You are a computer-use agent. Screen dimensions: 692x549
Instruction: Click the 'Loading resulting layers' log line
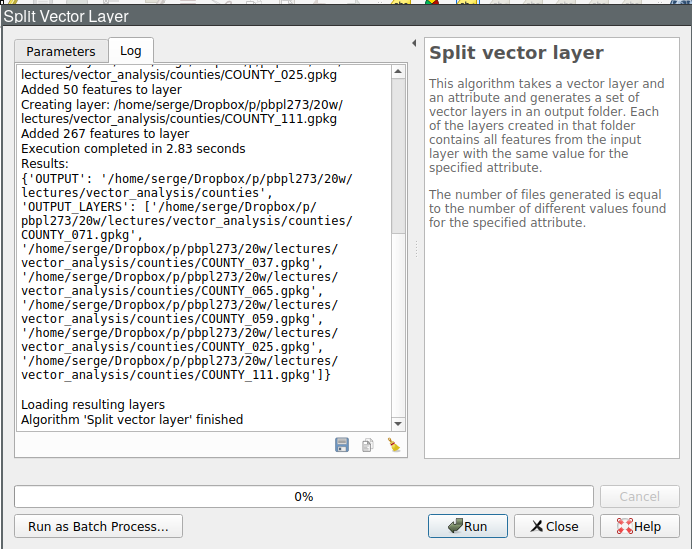coord(93,404)
